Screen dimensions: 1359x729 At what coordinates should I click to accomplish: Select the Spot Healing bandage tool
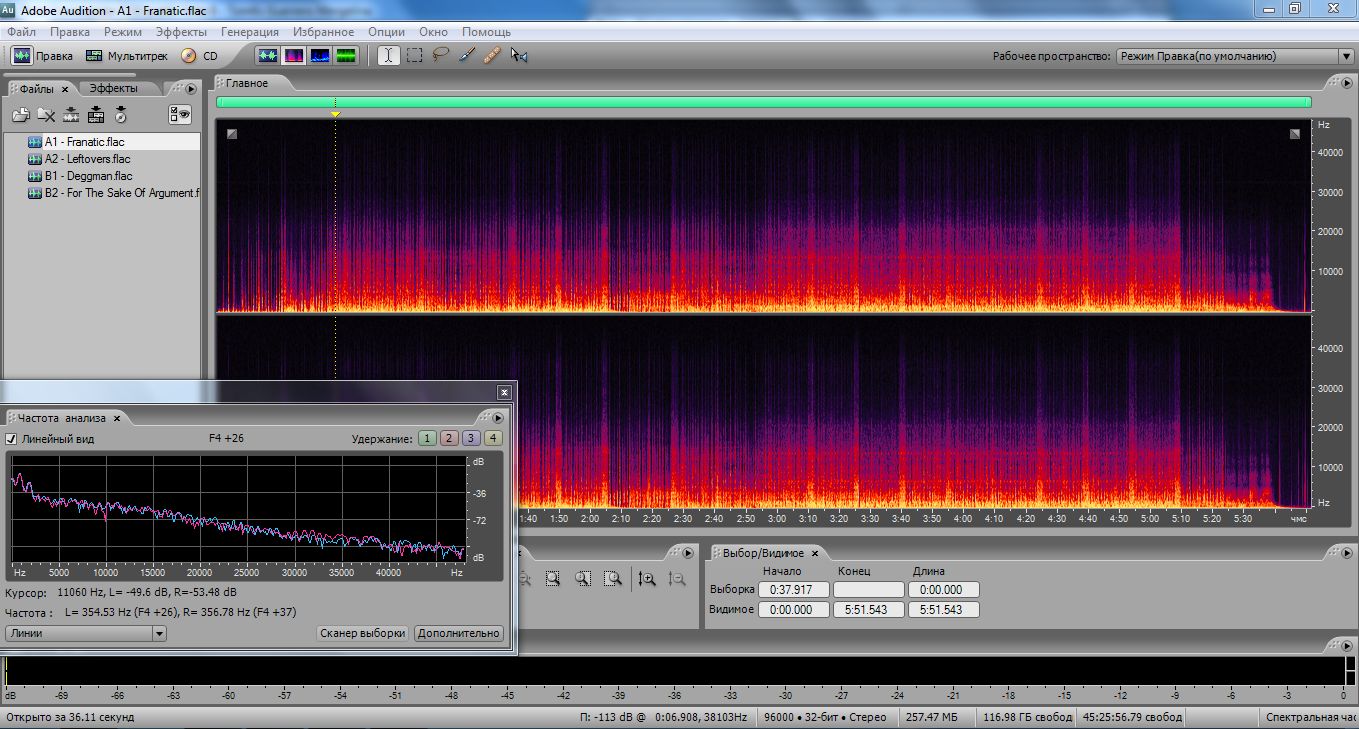(x=491, y=56)
